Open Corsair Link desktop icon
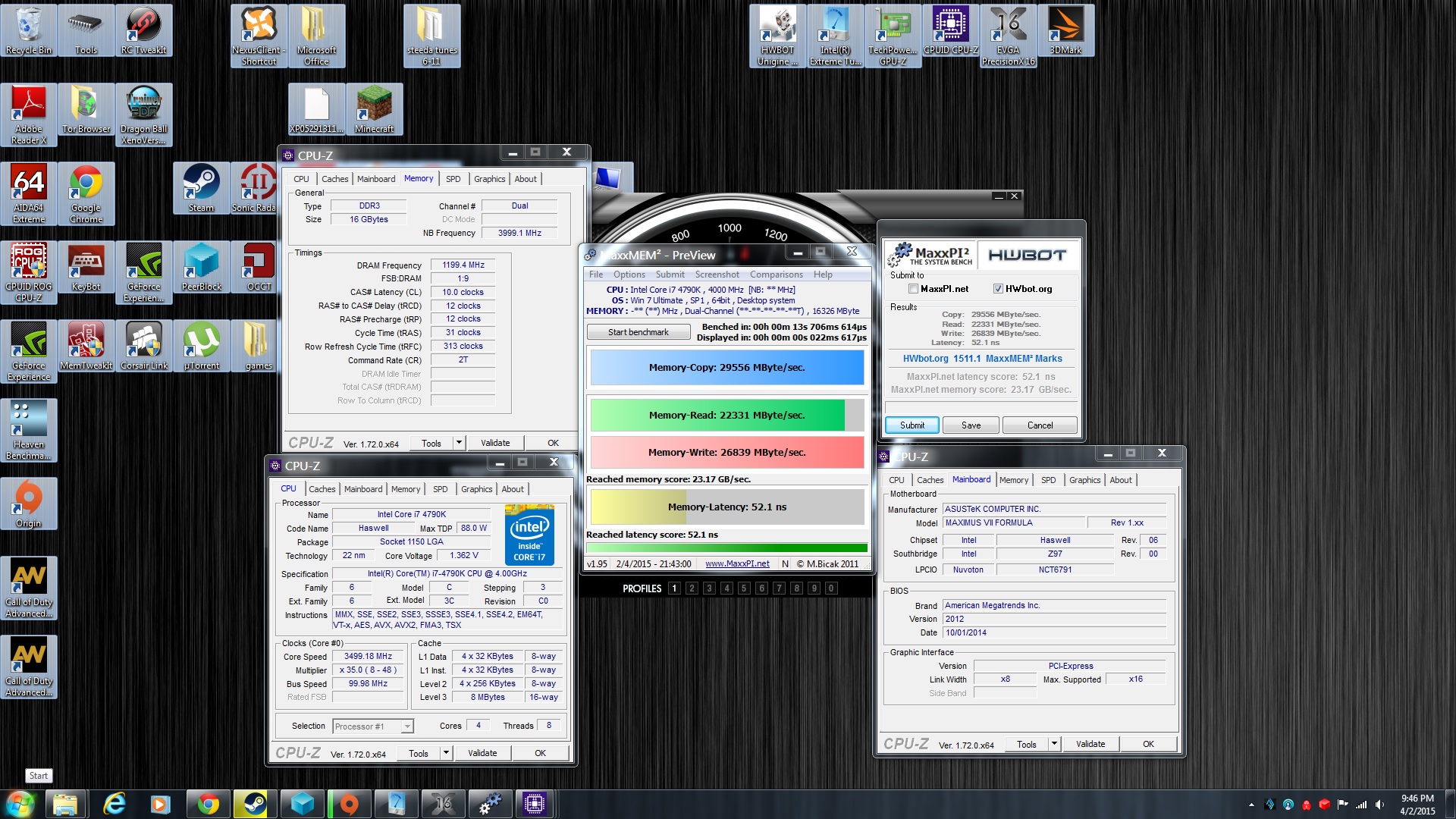The height and width of the screenshot is (819, 1456). tap(144, 346)
